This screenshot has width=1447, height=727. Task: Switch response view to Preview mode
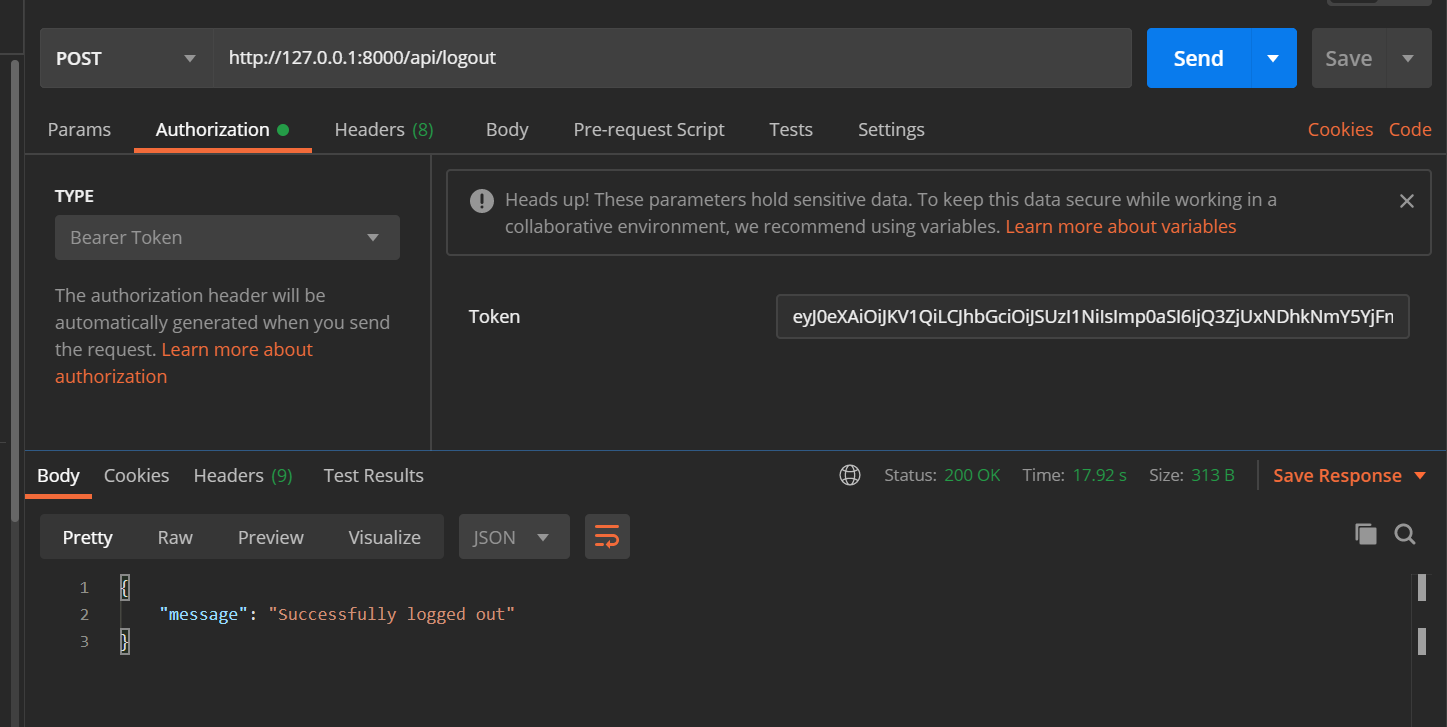(270, 536)
